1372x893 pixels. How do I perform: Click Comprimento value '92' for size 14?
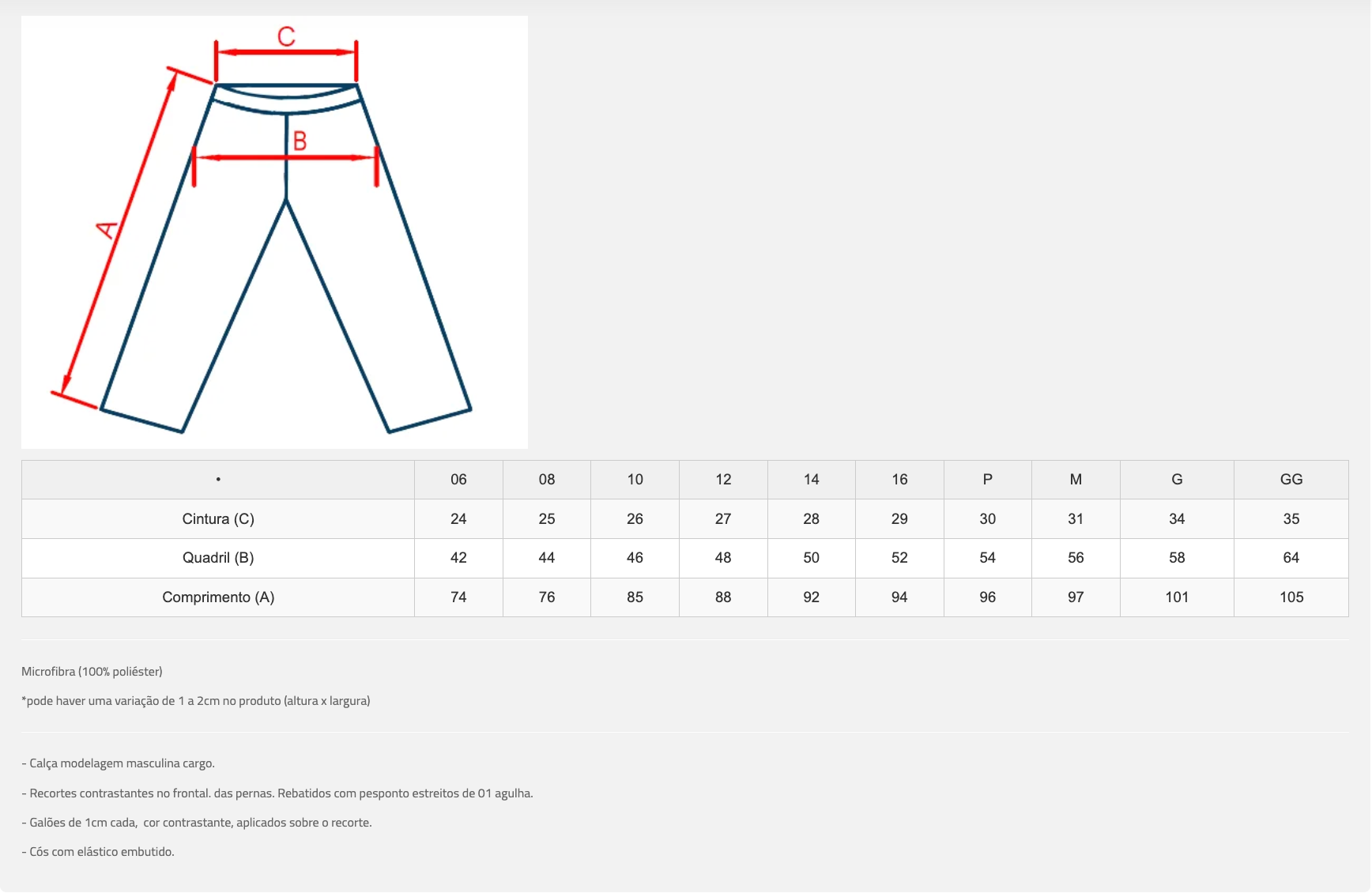point(812,597)
